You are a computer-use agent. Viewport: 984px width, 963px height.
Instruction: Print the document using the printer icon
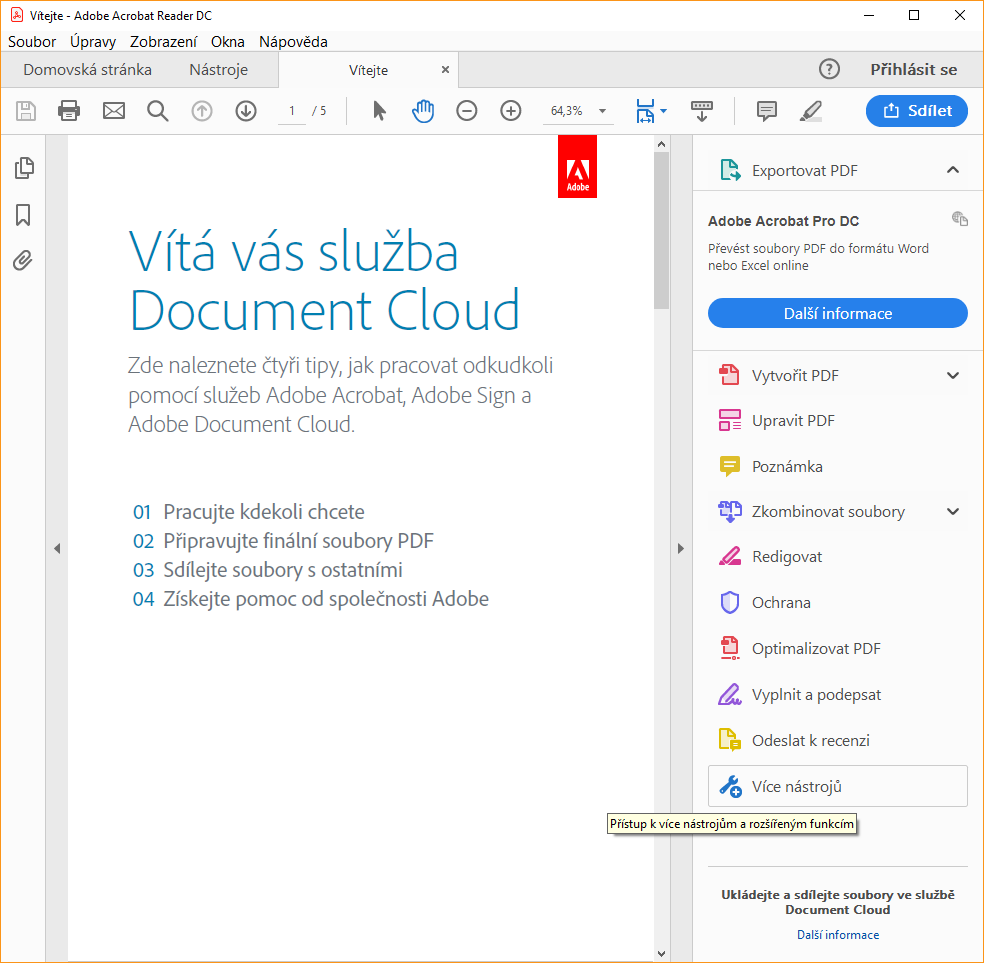click(69, 111)
